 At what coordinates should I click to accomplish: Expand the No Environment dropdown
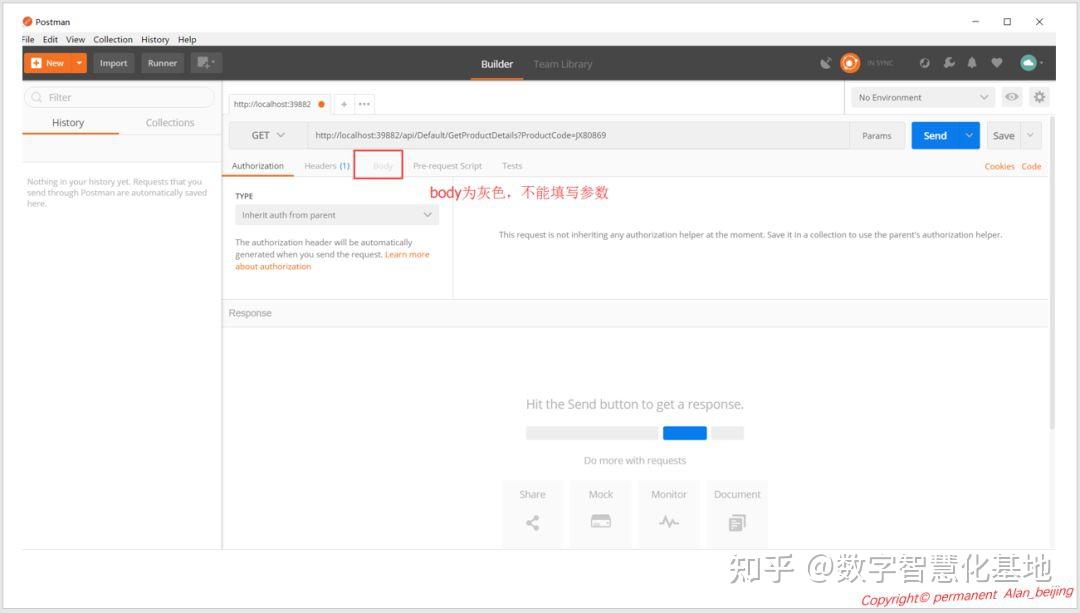[921, 96]
